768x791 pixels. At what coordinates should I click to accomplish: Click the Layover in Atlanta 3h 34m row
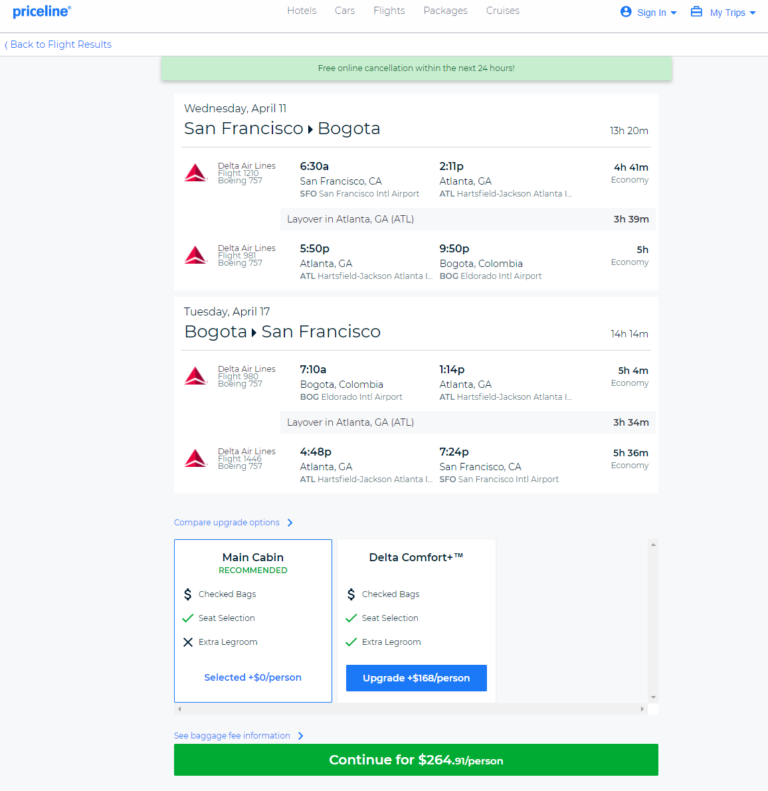pos(468,423)
